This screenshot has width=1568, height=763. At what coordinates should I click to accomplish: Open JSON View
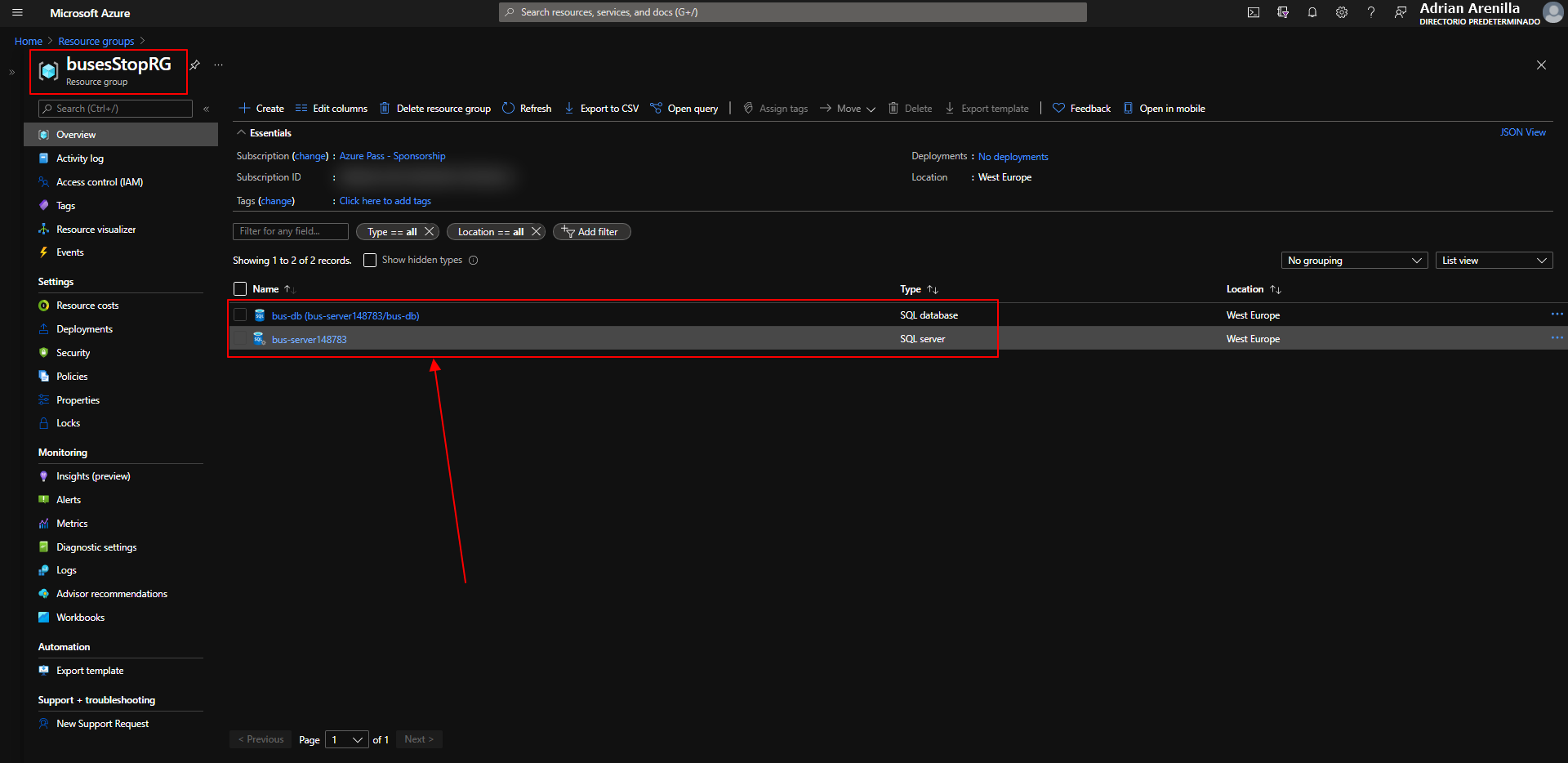[x=1522, y=132]
